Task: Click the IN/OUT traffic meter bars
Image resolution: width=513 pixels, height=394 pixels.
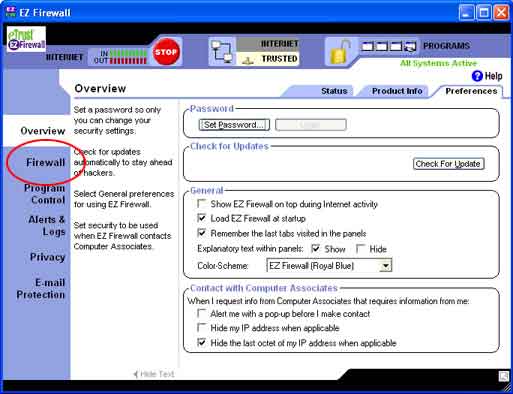Action: coord(128,57)
